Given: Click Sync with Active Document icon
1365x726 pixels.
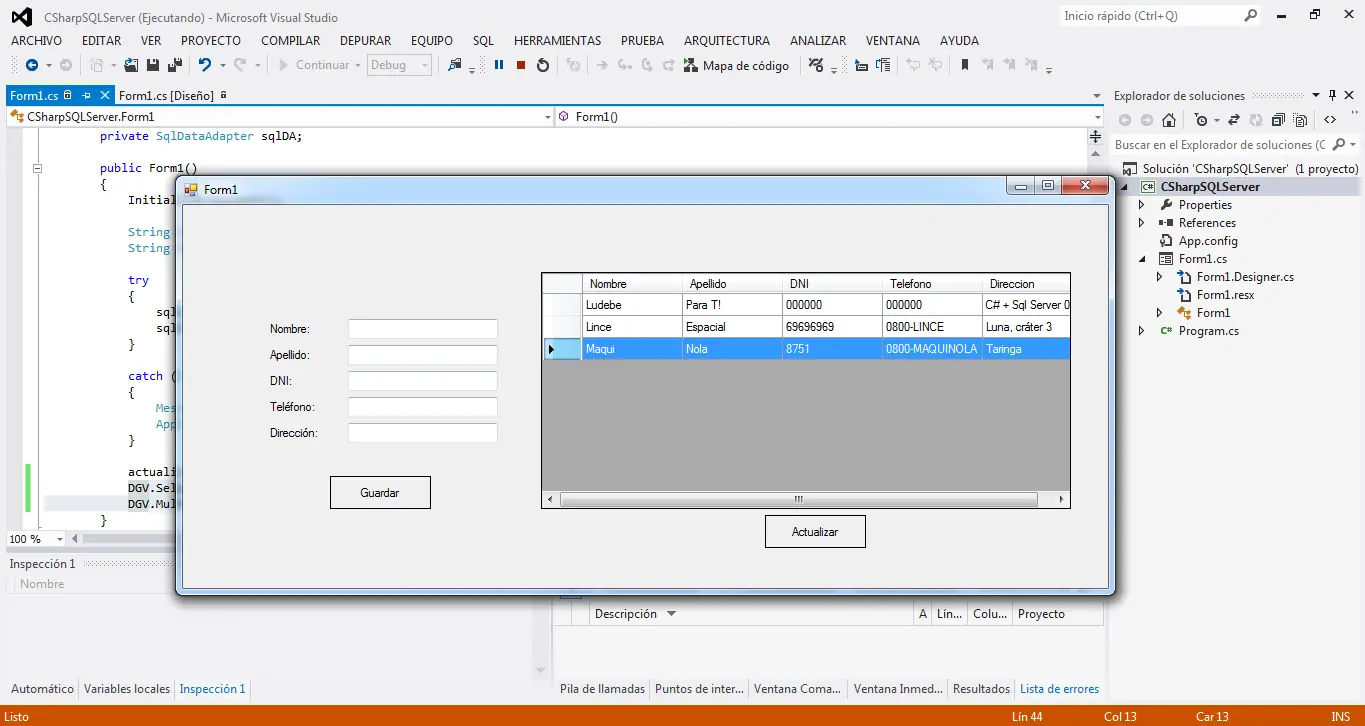Looking at the screenshot, I should coord(1233,120).
